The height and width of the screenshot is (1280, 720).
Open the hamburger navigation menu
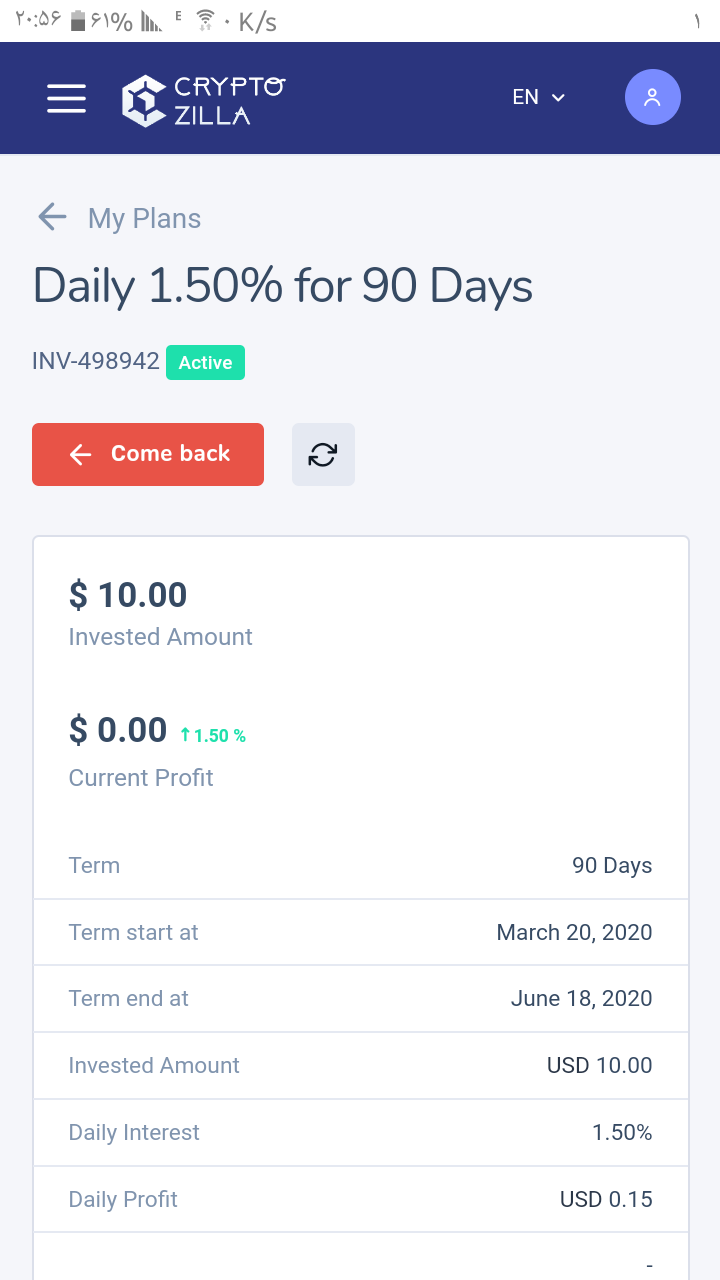pyautogui.click(x=66, y=98)
